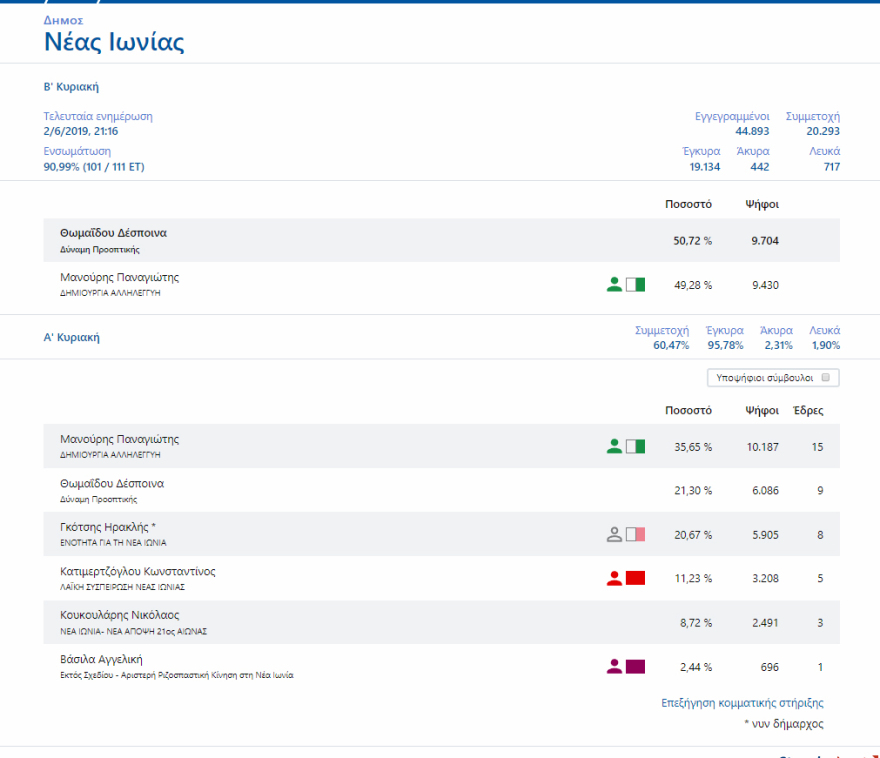Click green person icon for Μανούρης in Α' Κυριακή results
The height and width of the screenshot is (758, 880).
(614, 447)
